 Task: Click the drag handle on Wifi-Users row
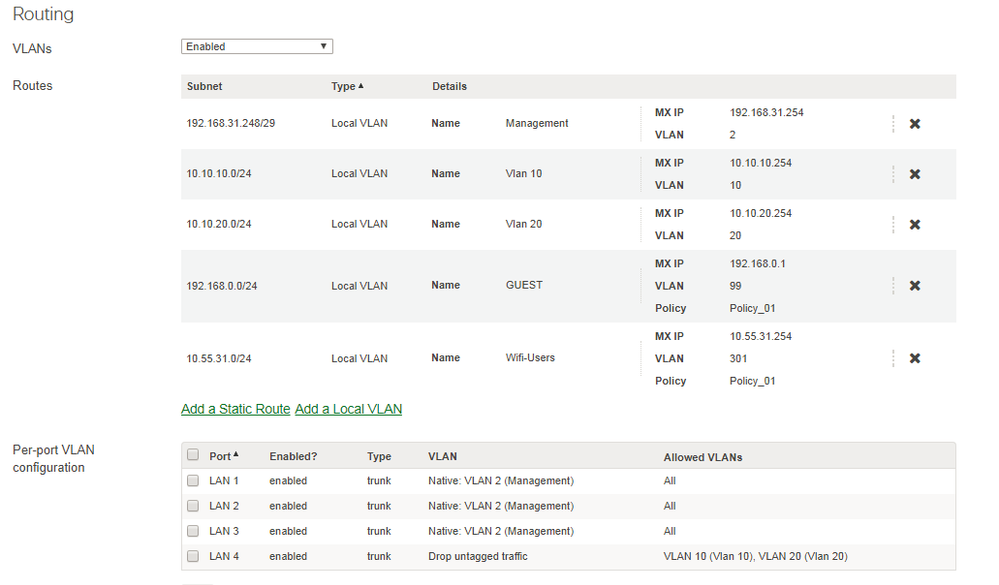(x=893, y=359)
